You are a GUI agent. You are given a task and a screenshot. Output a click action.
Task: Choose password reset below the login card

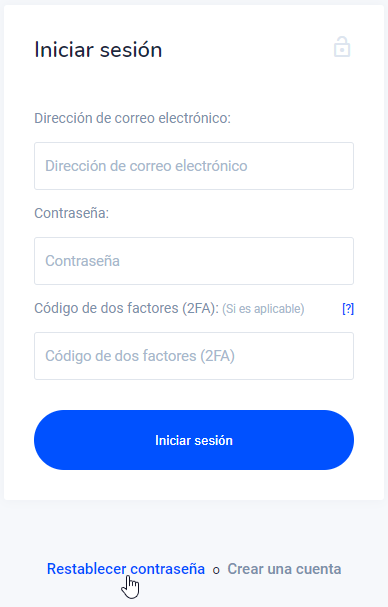coord(126,569)
